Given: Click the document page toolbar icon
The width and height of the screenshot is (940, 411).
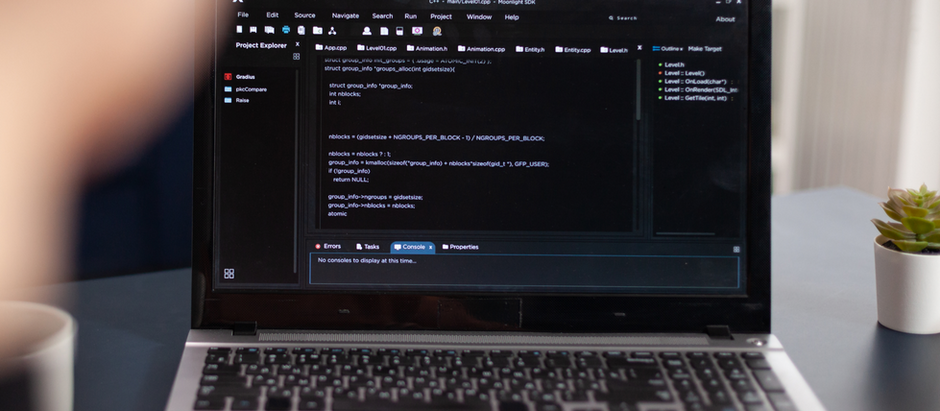Looking at the screenshot, I should (384, 31).
